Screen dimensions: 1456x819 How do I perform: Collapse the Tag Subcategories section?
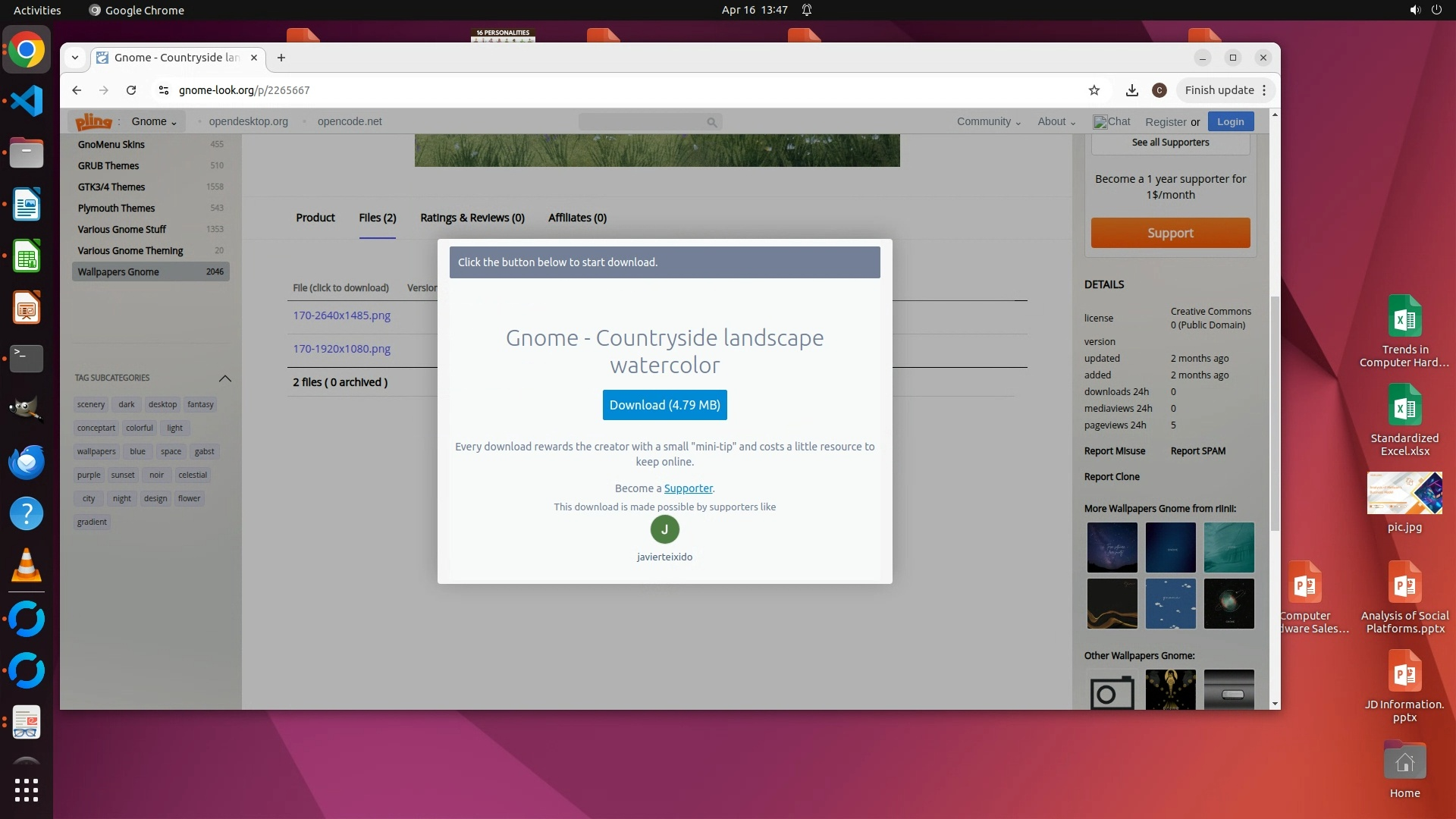[224, 378]
